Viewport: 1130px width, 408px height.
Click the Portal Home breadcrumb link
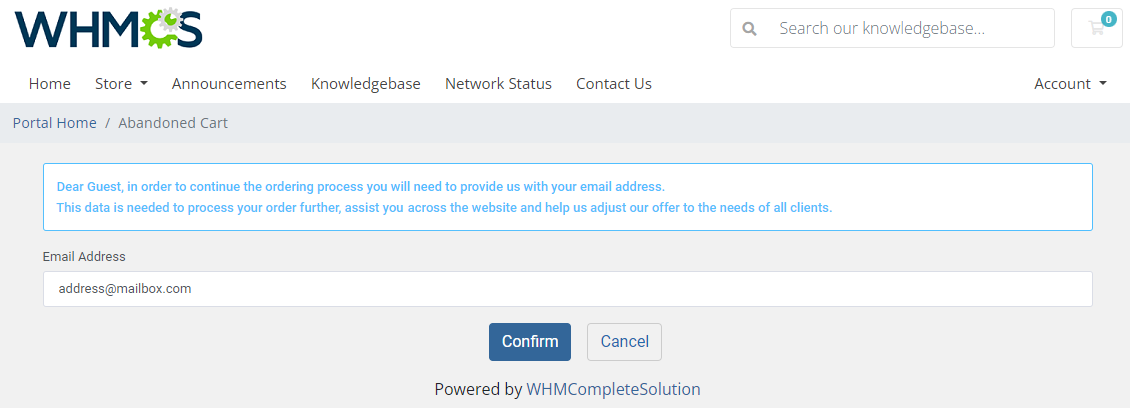click(x=55, y=123)
